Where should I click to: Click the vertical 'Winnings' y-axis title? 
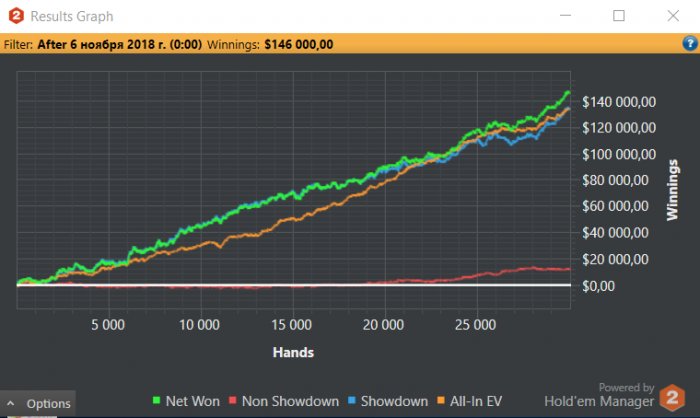click(672, 190)
